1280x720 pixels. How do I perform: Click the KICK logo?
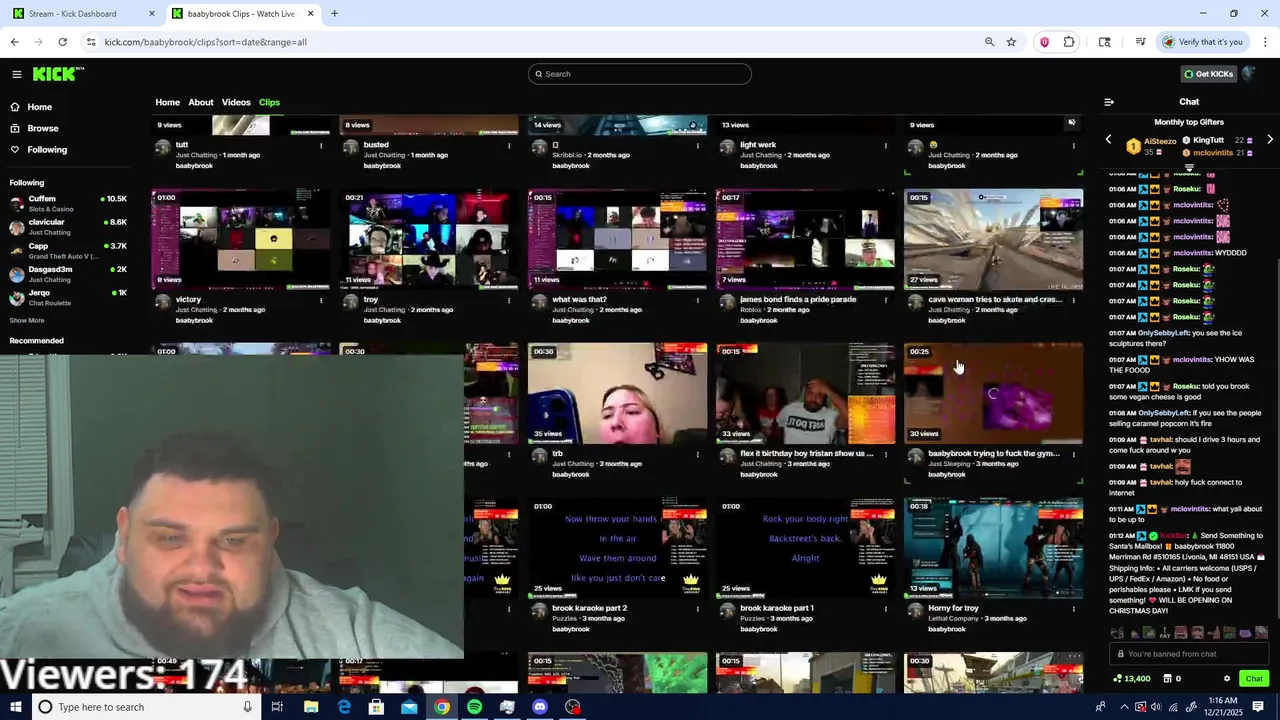pos(58,74)
